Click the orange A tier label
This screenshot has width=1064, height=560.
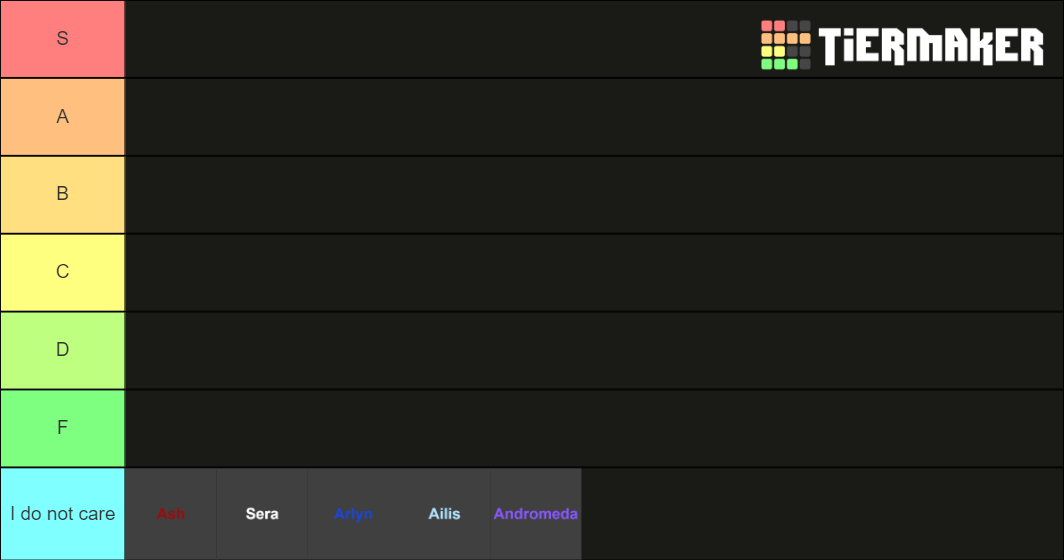[x=62, y=117]
